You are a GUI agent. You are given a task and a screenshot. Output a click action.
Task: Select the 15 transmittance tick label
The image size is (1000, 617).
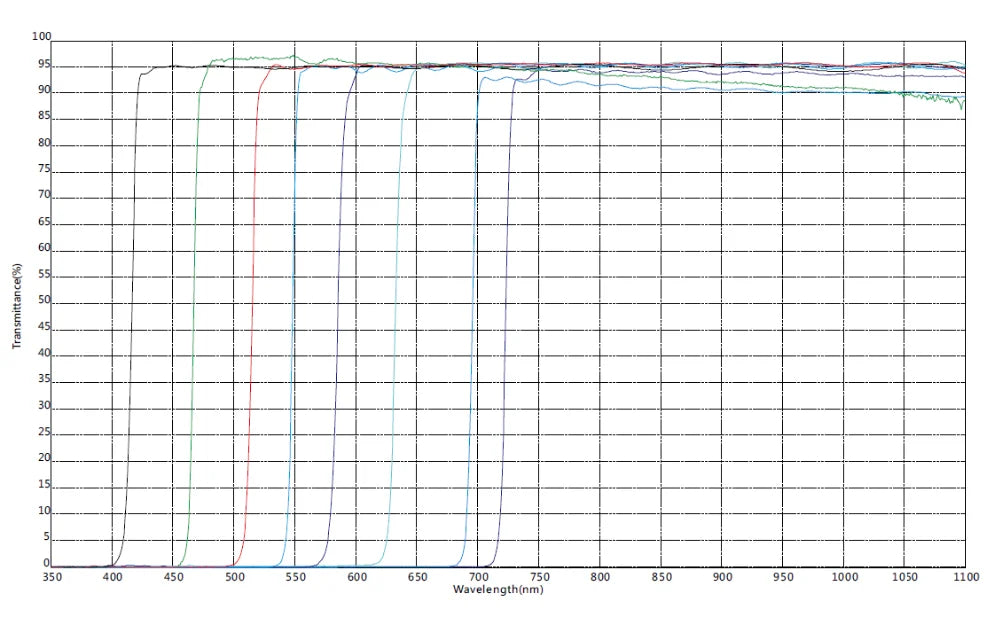[44, 484]
